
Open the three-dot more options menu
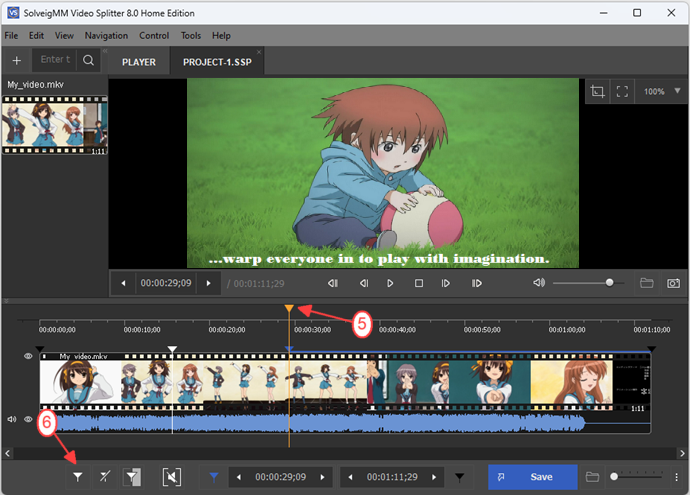tap(676, 477)
